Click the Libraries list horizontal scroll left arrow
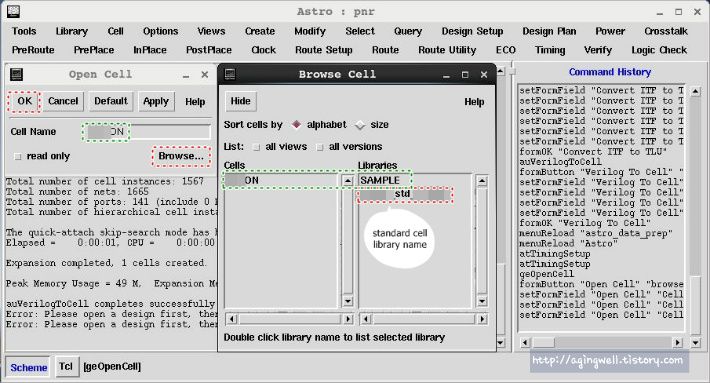The width and height of the screenshot is (710, 383). pos(365,319)
